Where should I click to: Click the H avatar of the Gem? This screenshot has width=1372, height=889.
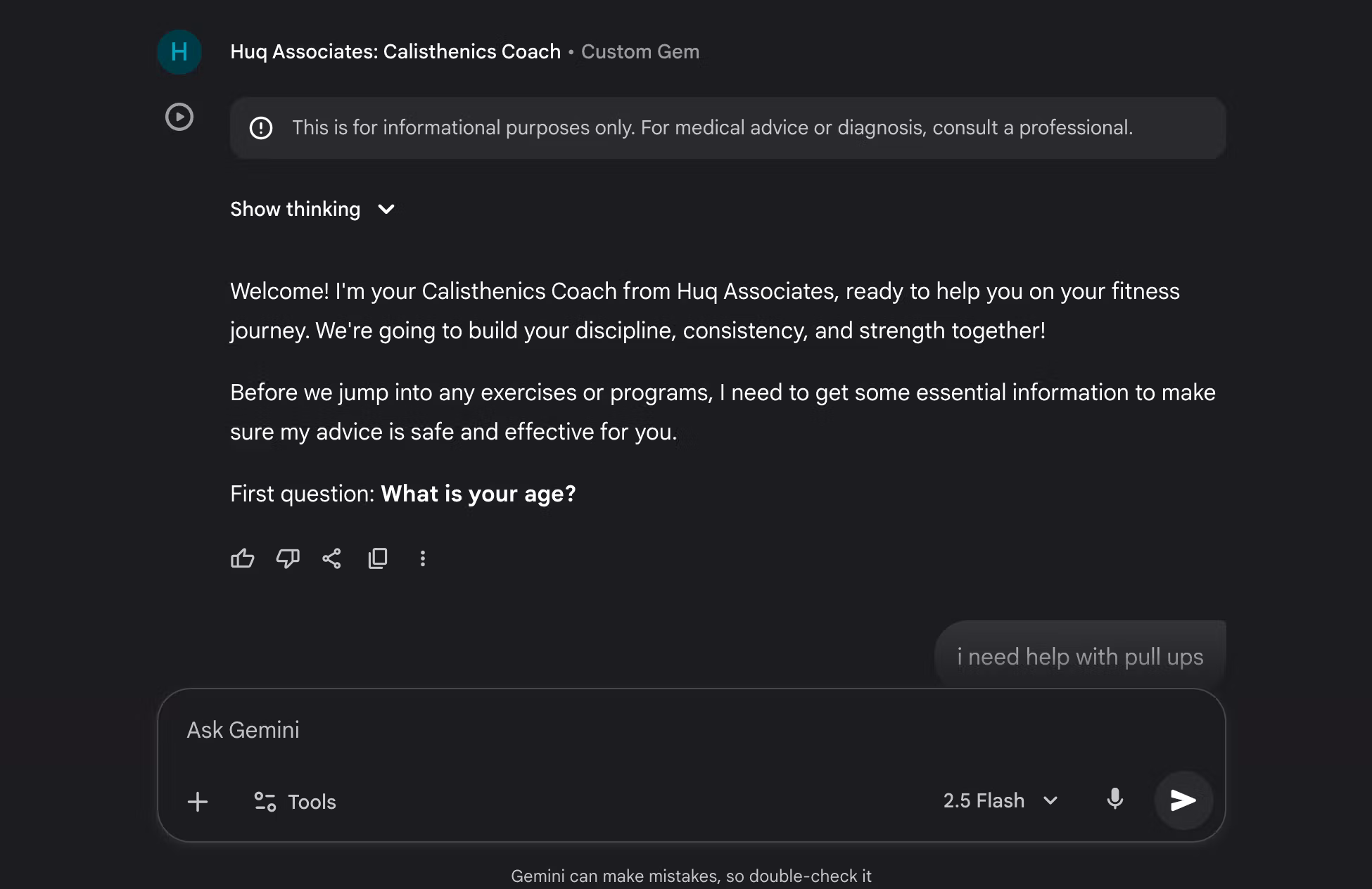(179, 51)
